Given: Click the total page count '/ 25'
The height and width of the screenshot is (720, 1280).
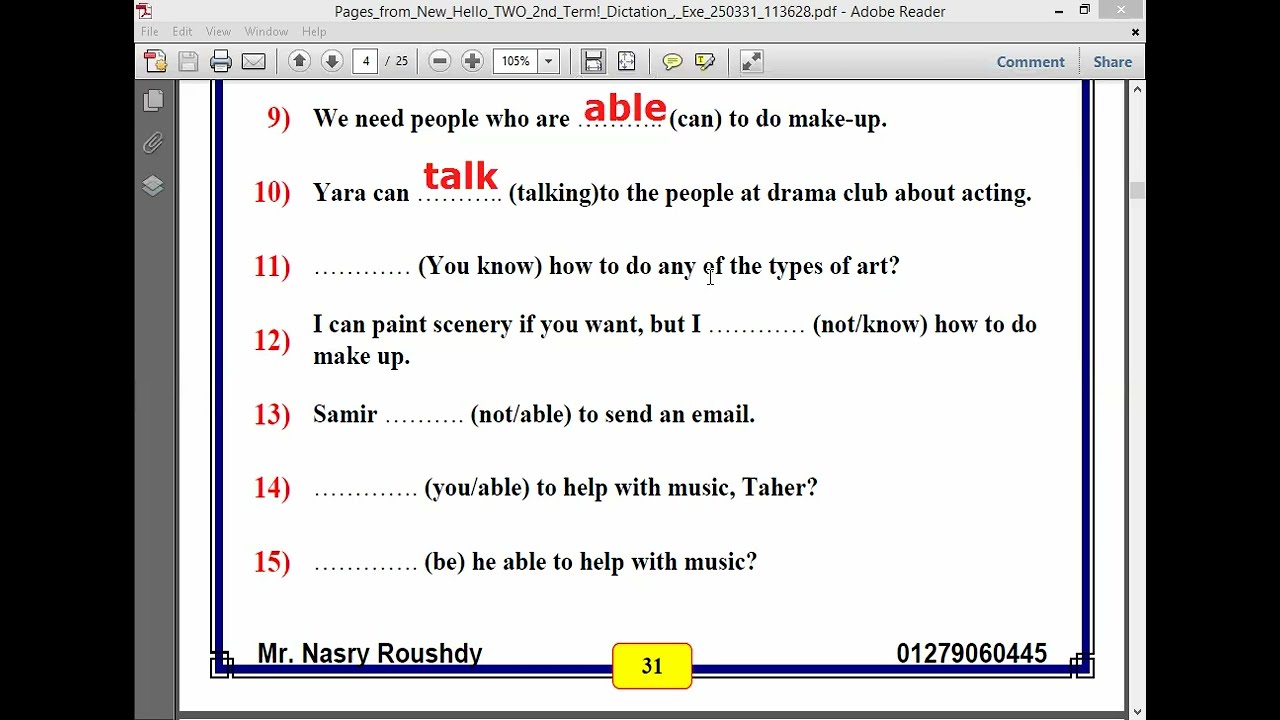Looking at the screenshot, I should pyautogui.click(x=397, y=62).
